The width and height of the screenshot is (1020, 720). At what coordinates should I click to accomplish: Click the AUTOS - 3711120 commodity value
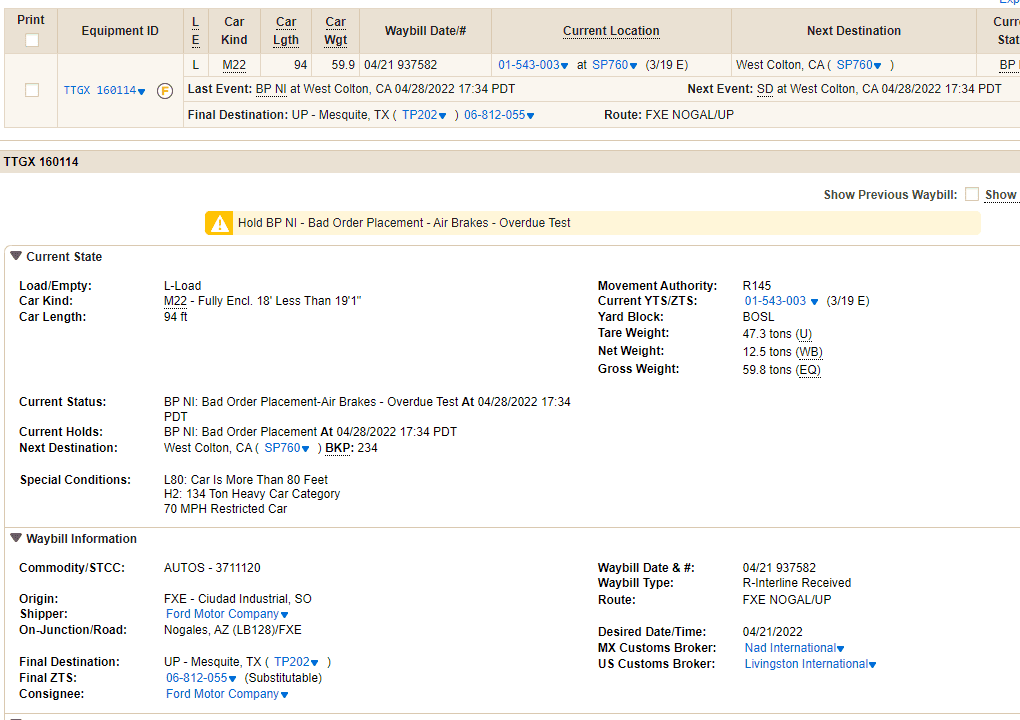[212, 568]
